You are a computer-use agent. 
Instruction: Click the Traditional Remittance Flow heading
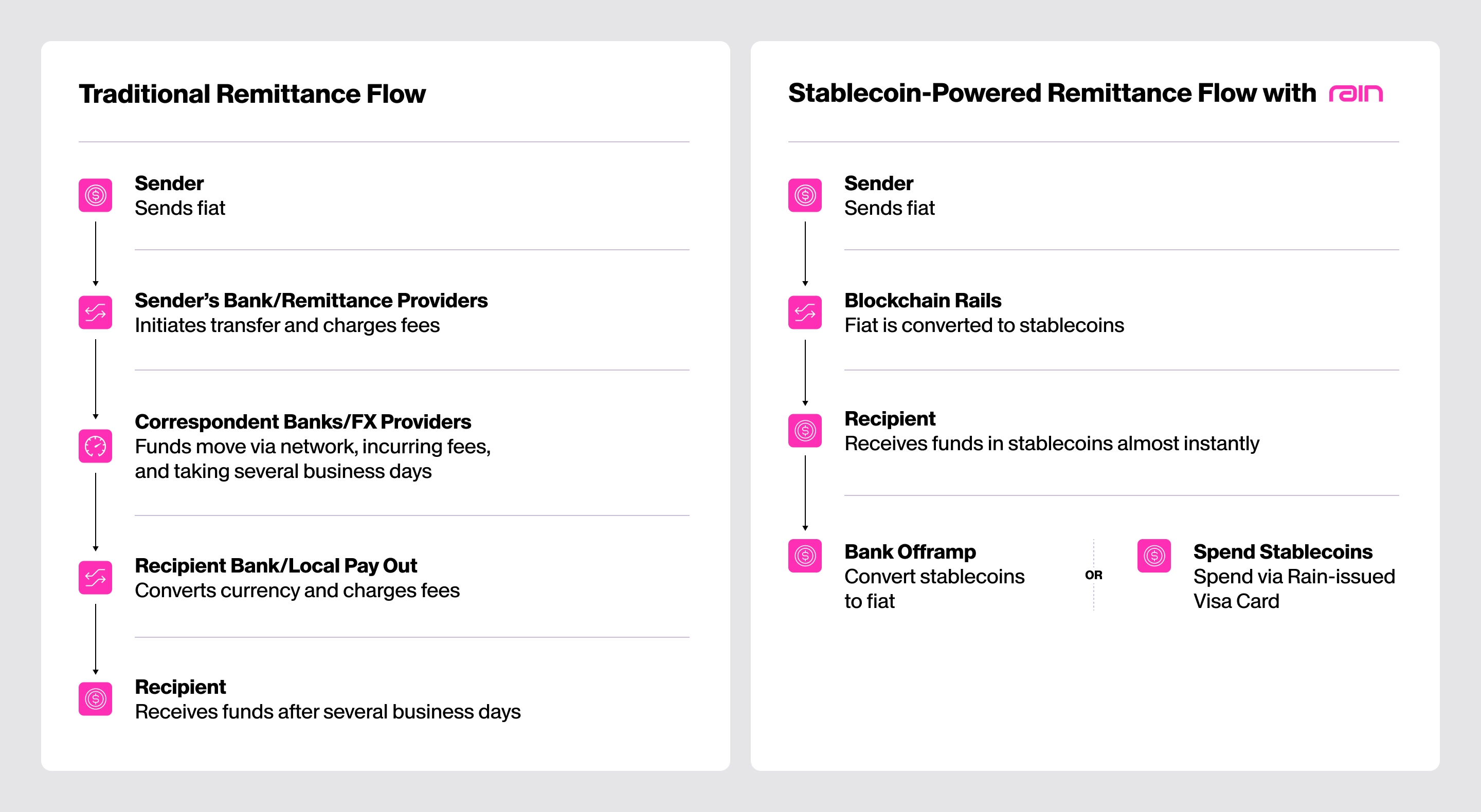pos(252,94)
